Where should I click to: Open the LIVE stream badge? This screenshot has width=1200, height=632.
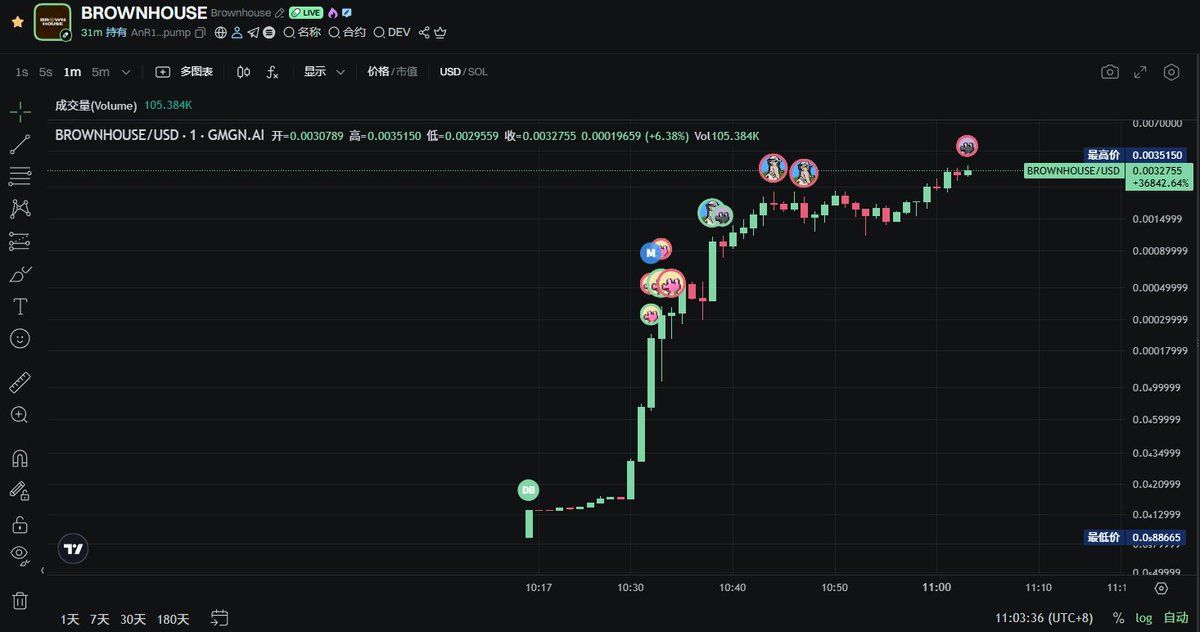pos(306,13)
